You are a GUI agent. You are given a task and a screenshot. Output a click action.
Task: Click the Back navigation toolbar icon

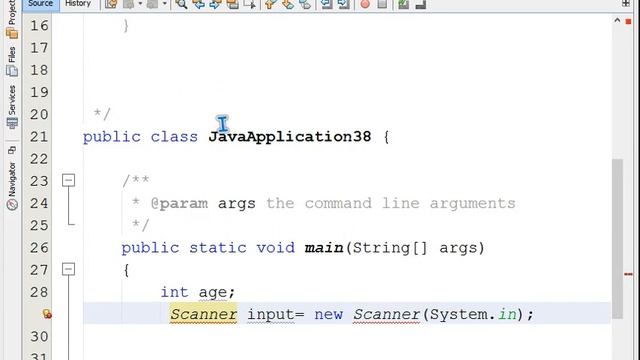coord(129,4)
